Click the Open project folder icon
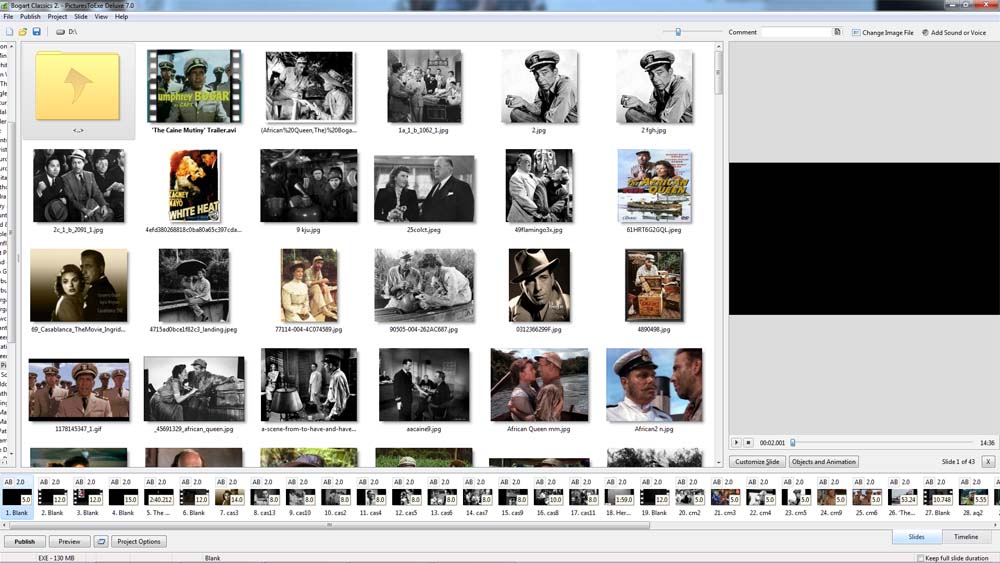Screen dimensions: 1000x563 [x=23, y=32]
